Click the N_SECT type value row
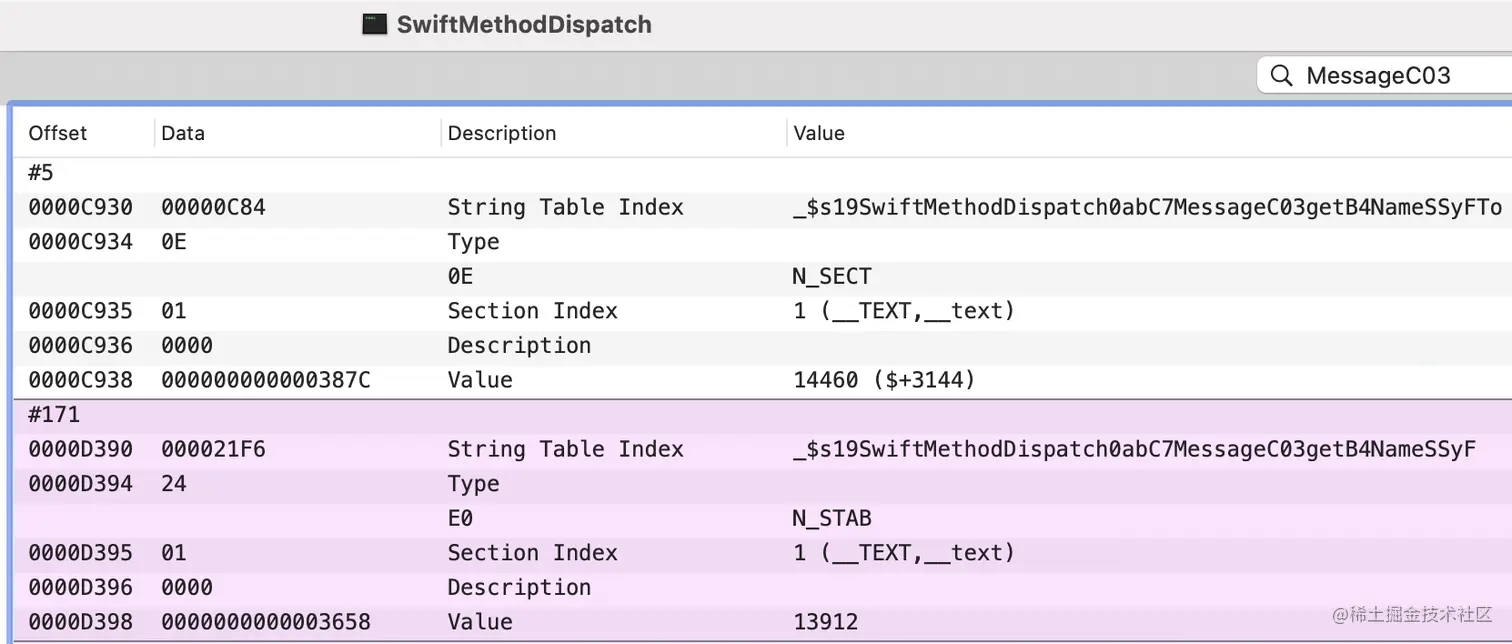Viewport: 1512px width, 644px height. pyautogui.click(x=831, y=277)
